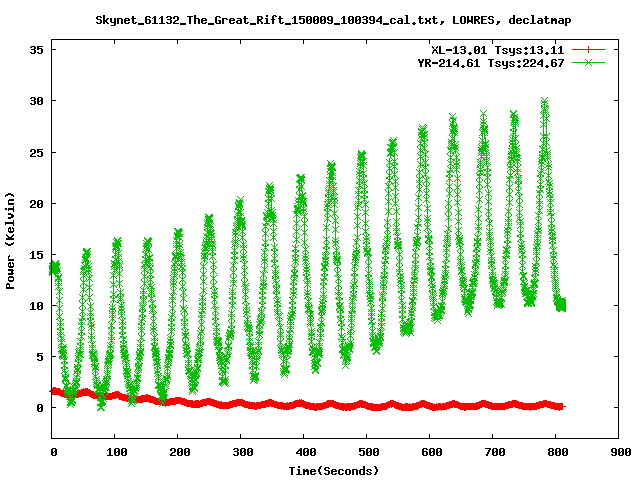
Task: Click the end of the green trace near 810 seconds
Action: [561, 304]
